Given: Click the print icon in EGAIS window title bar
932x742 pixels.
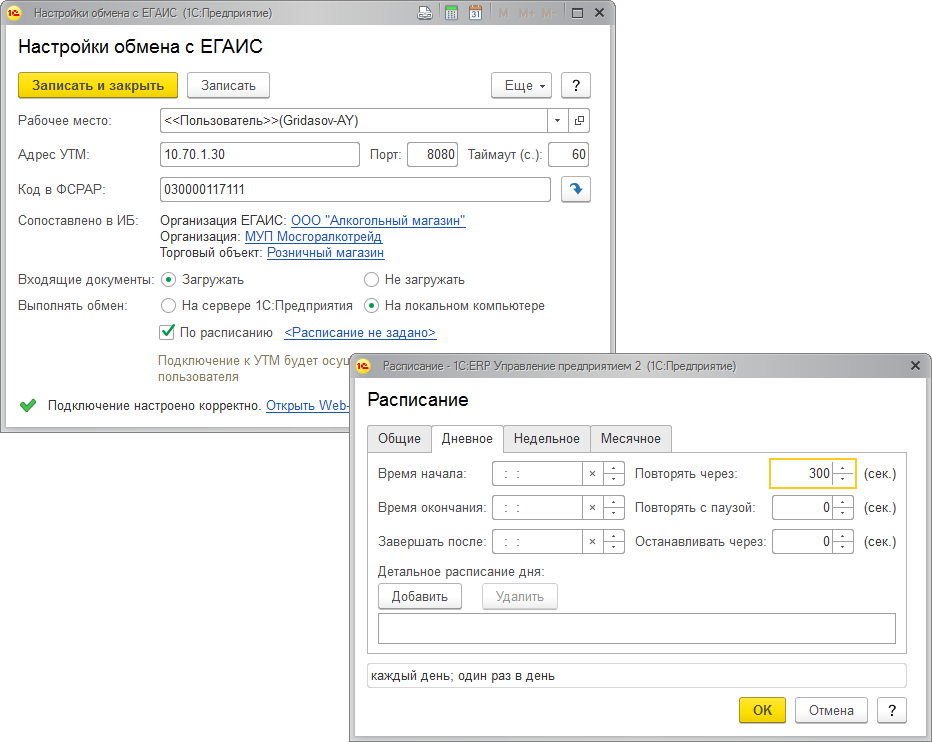Looking at the screenshot, I should click(x=425, y=12).
